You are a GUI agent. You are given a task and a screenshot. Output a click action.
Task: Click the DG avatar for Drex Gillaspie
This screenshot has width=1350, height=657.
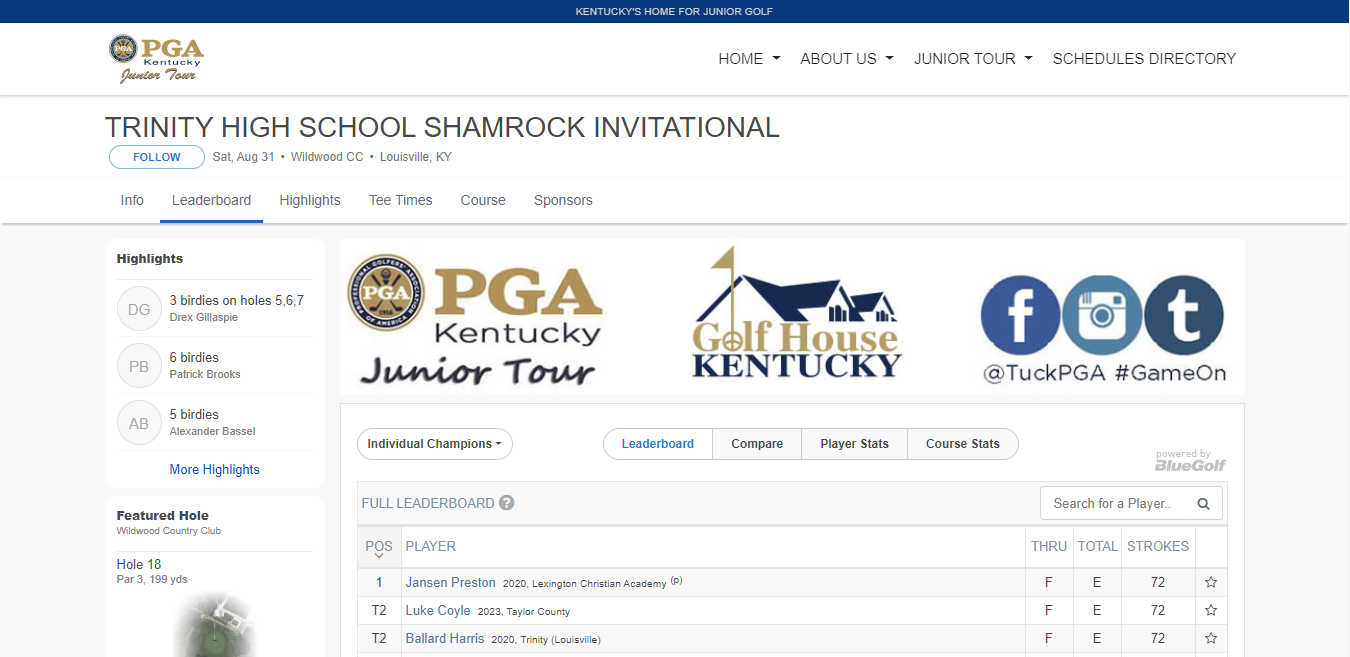[139, 309]
